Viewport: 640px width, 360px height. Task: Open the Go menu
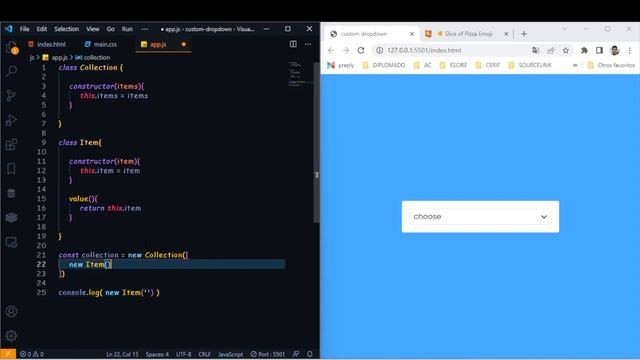coord(111,29)
